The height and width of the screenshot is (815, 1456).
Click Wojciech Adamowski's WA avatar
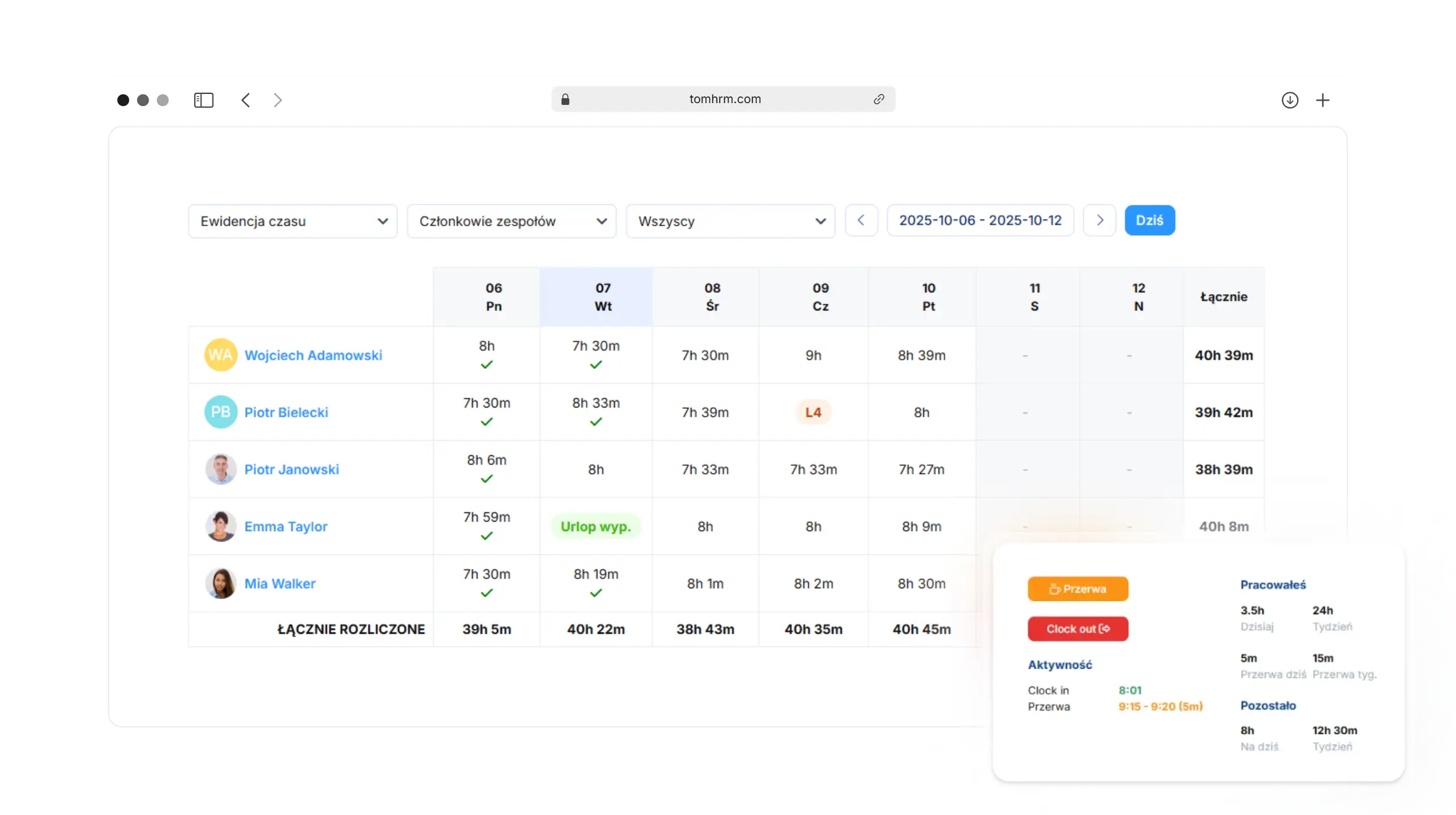[x=220, y=355]
